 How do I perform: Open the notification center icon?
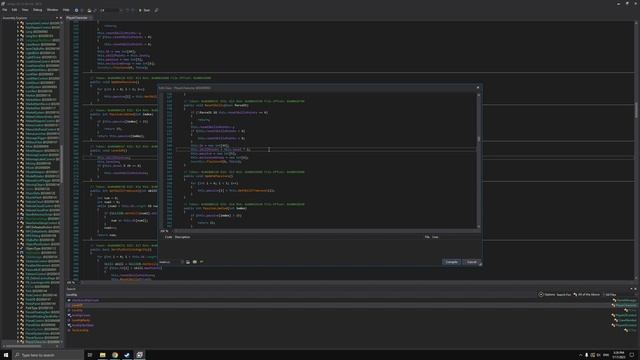pos(632,355)
